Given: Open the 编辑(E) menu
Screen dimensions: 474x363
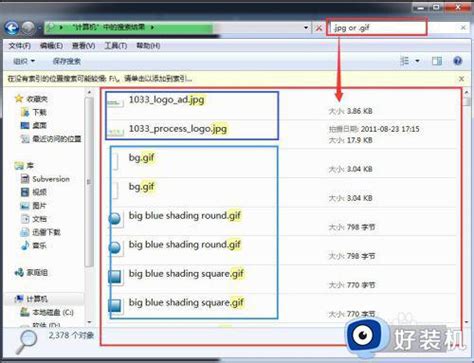Looking at the screenshot, I should (x=51, y=46).
